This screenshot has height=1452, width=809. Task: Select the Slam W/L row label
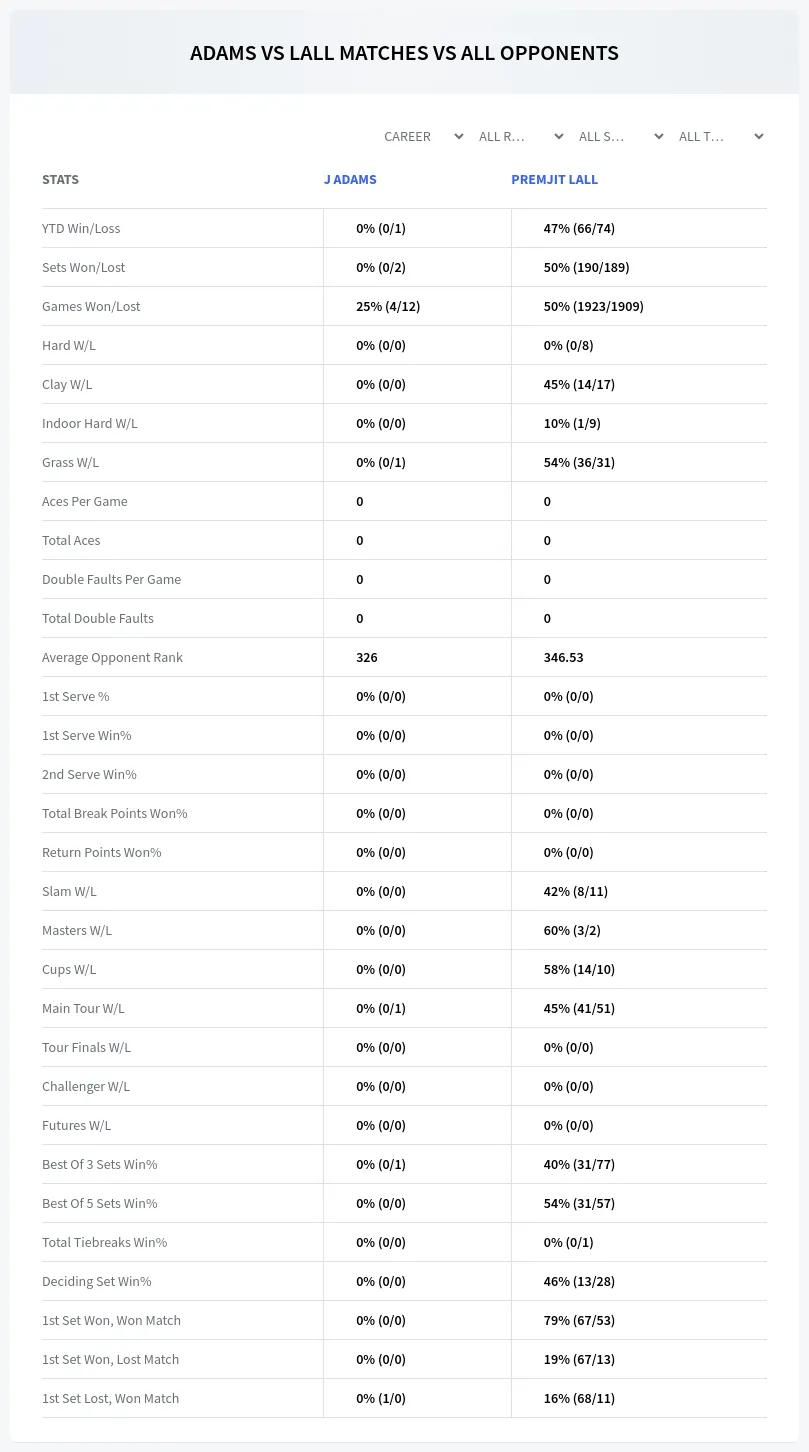69,891
